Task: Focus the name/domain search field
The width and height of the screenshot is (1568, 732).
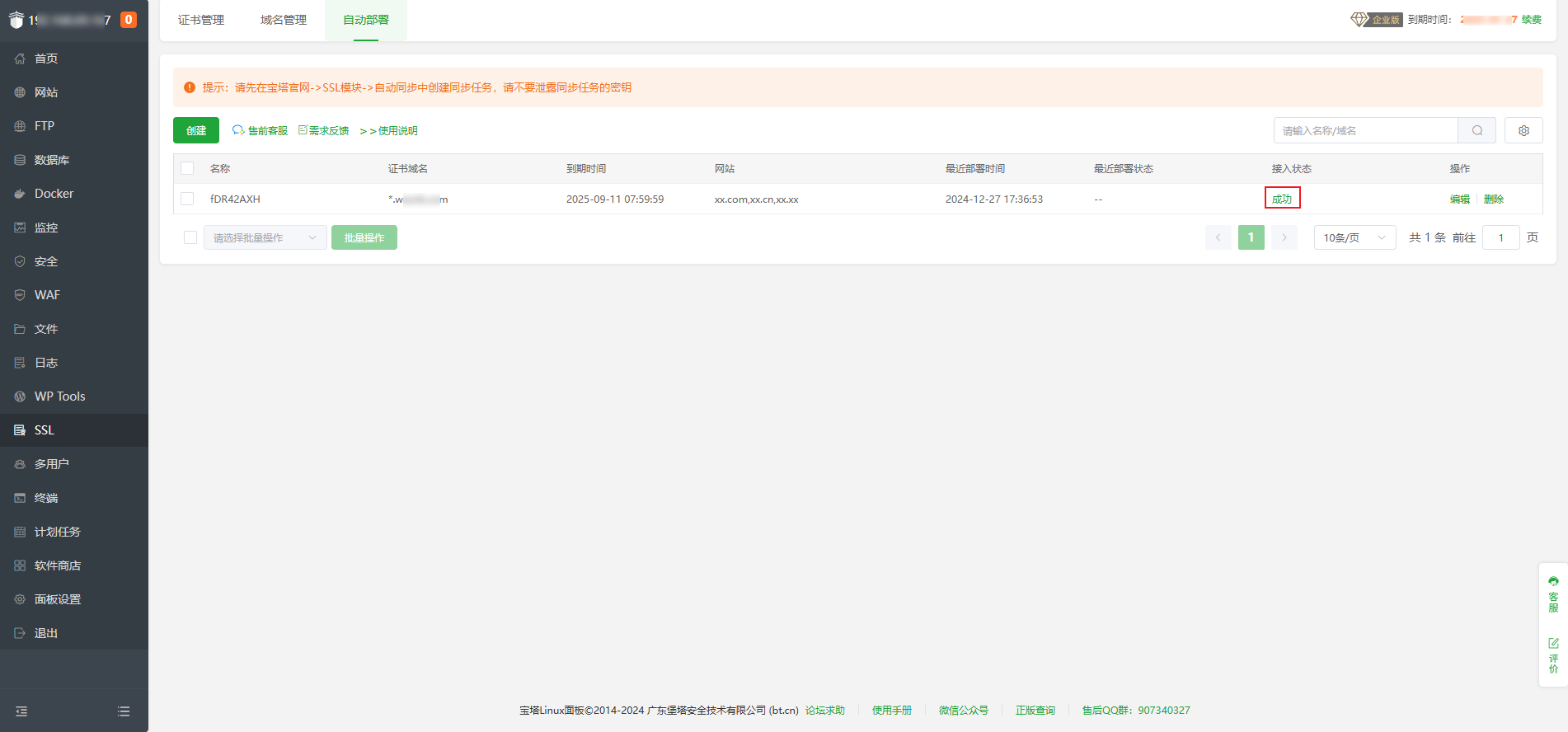Action: [x=1365, y=130]
